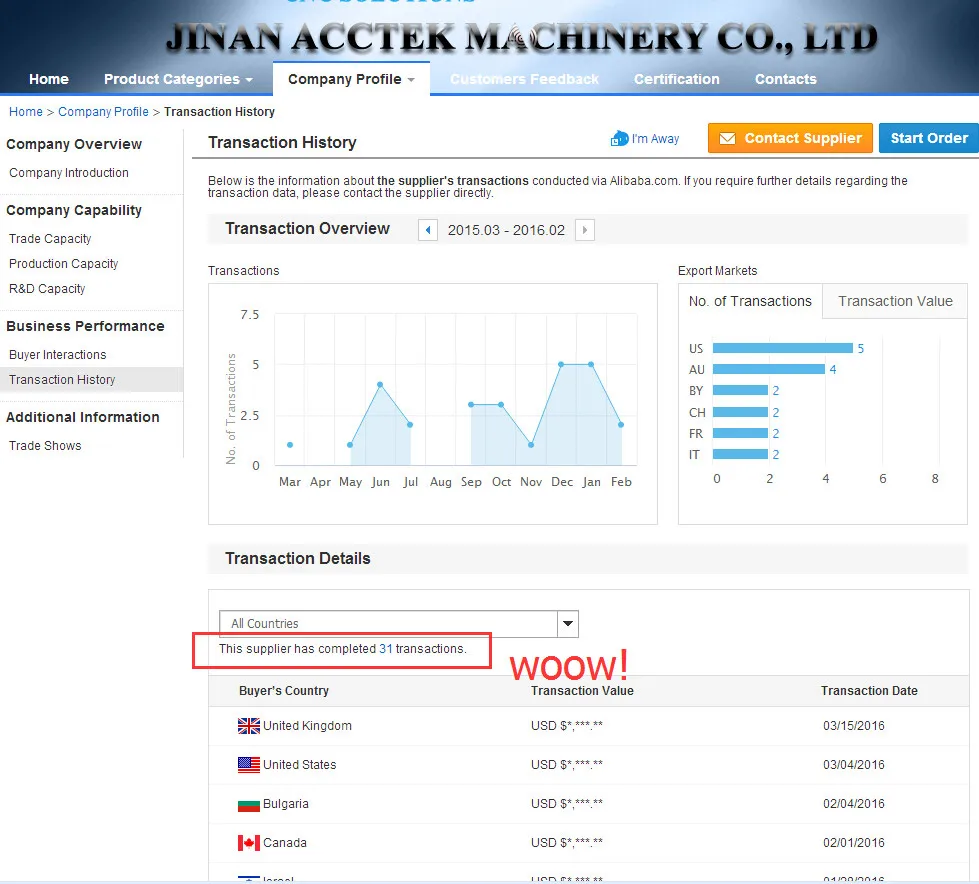The height and width of the screenshot is (884, 979).
Task: Expand the Product Categories menu
Action: [179, 79]
